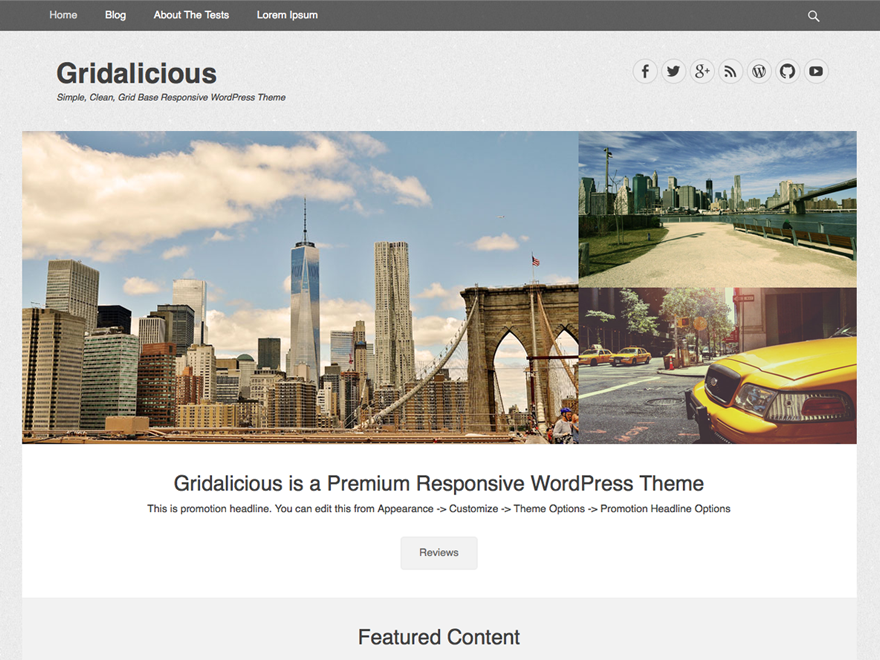
Task: Click the site tagline text
Action: point(171,98)
